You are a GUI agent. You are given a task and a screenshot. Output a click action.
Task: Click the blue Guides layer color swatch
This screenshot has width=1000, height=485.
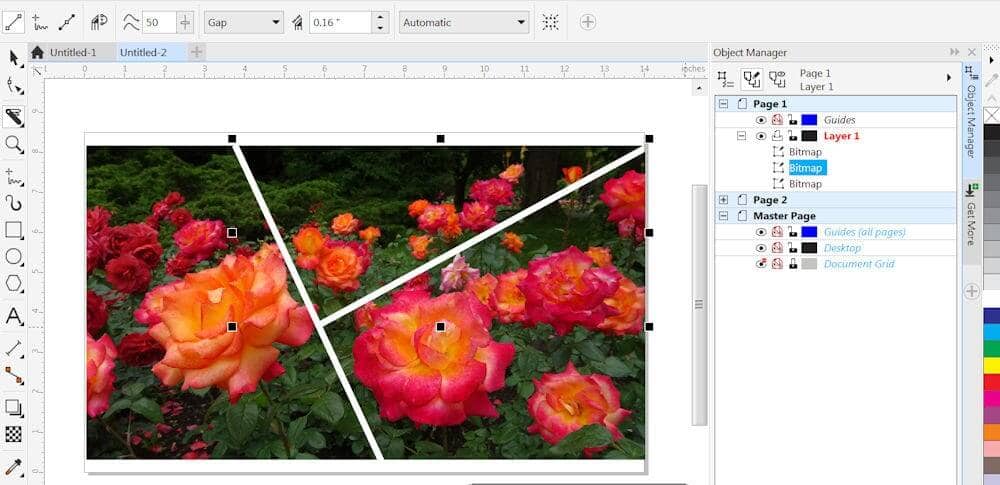click(809, 120)
